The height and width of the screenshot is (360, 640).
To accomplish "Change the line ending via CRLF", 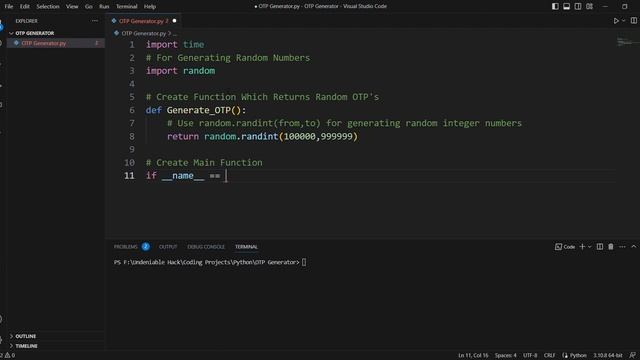I will click(x=549, y=356).
